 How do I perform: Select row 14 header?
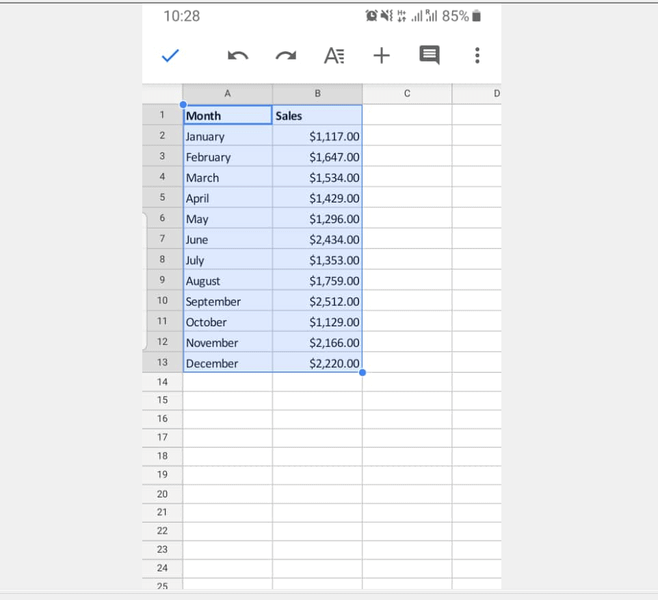(162, 382)
